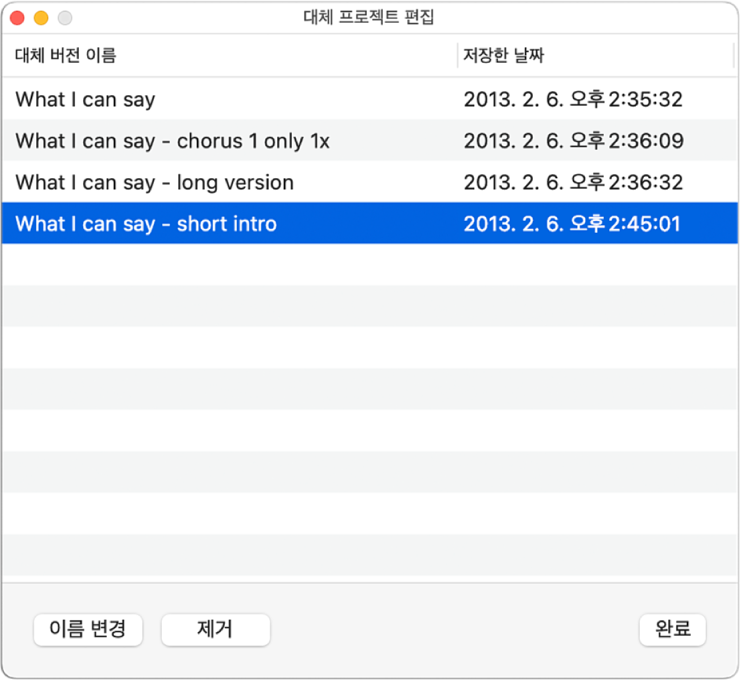The image size is (742, 681).
Task: Click the 이름 변경 (Rename) button
Action: 88,629
